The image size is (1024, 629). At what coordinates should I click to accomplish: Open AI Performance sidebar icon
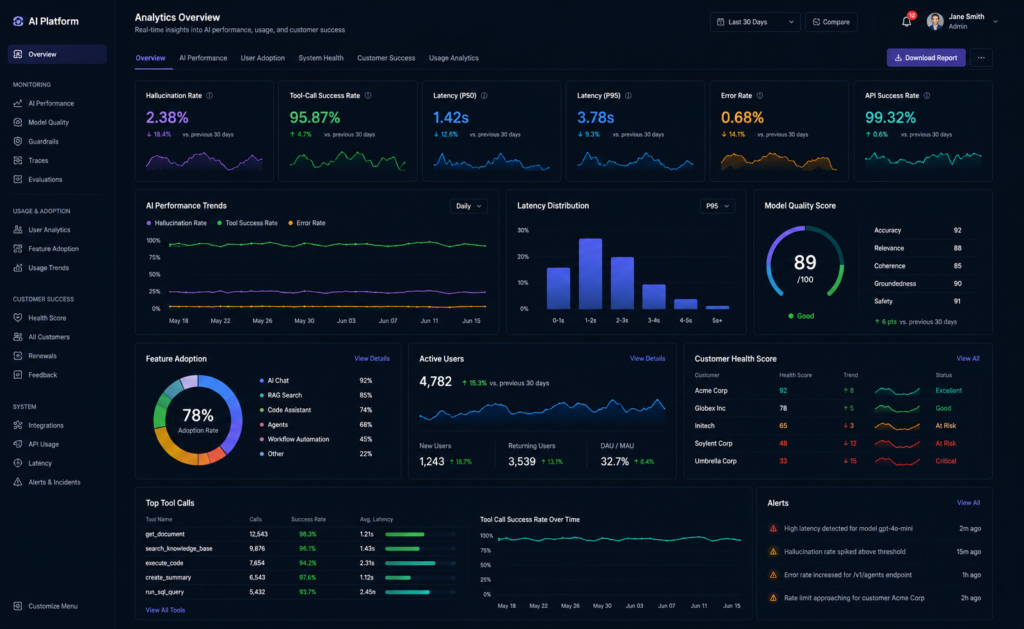[x=18, y=103]
